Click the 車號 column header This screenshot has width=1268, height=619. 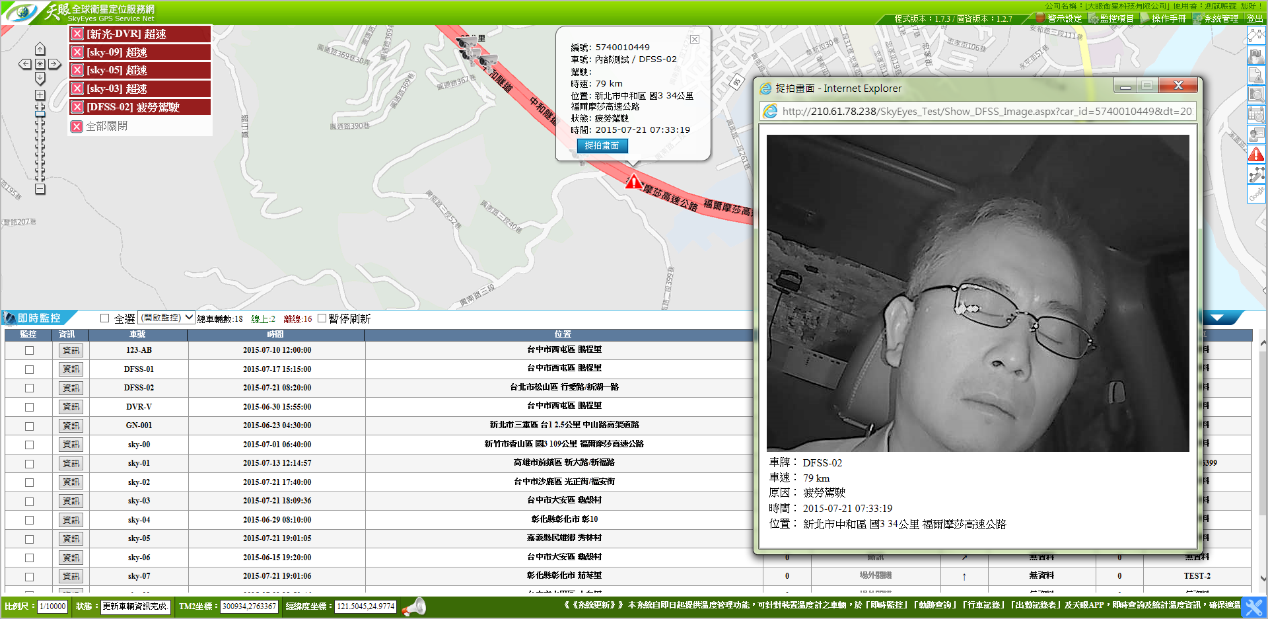pyautogui.click(x=138, y=334)
